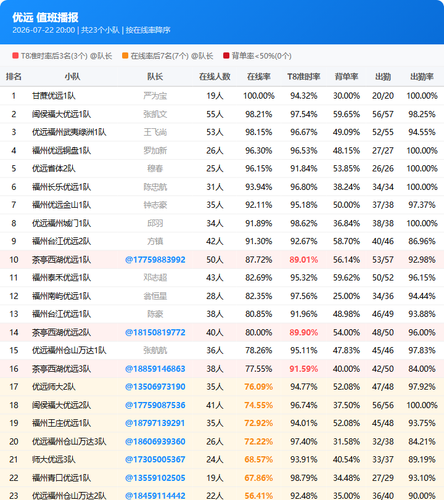Open the @18606939360 leader mention
Image resolution: width=444 pixels, height=500 pixels.
click(155, 441)
